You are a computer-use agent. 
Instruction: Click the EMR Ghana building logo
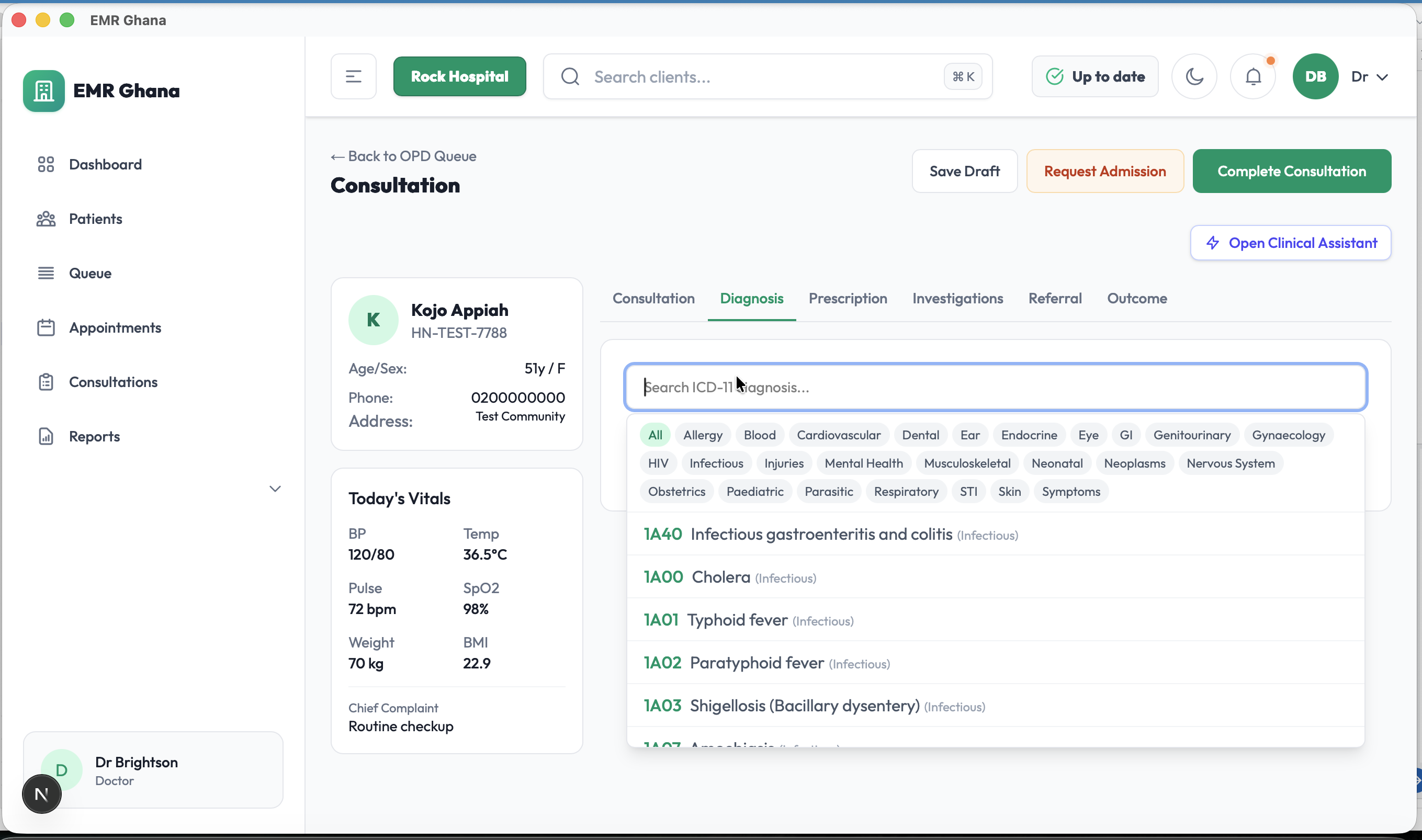pos(43,91)
